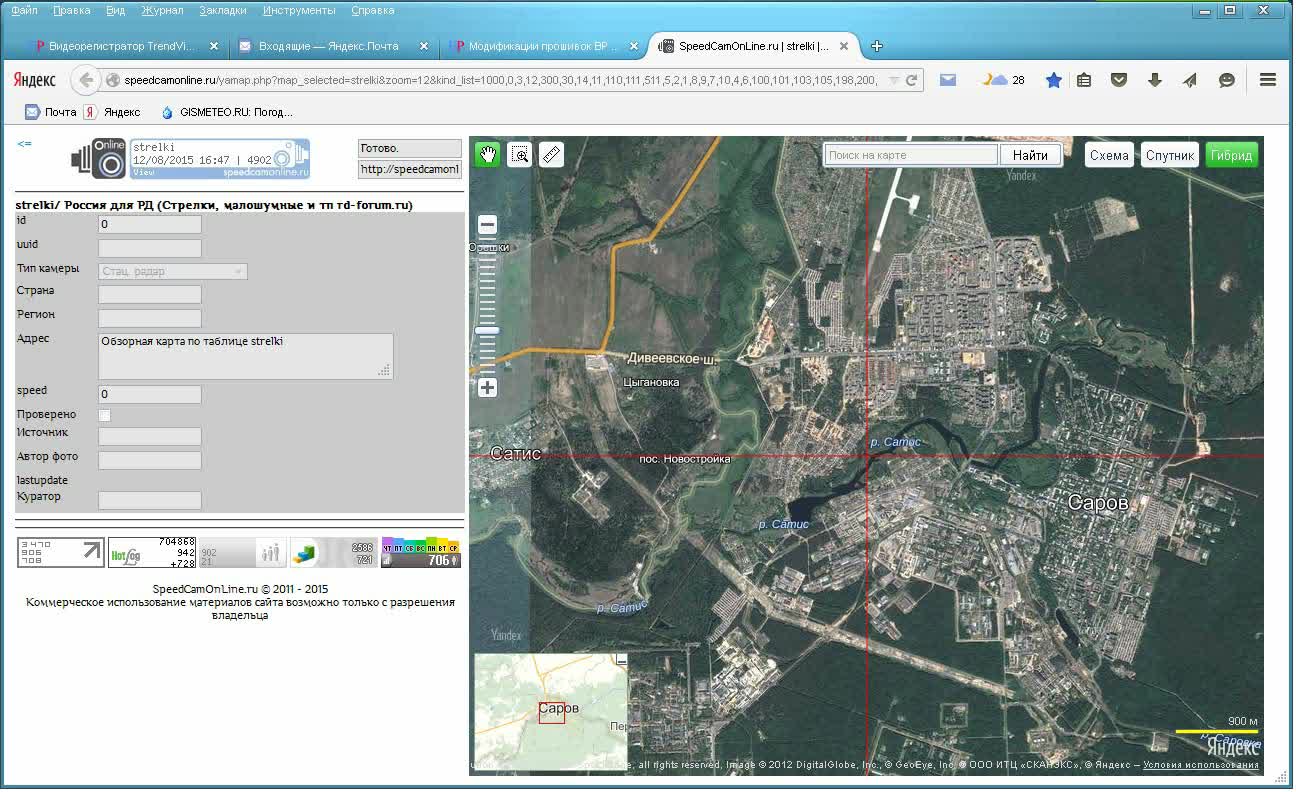
Task: Open the Firefox hamburger menu
Action: coord(1267,80)
